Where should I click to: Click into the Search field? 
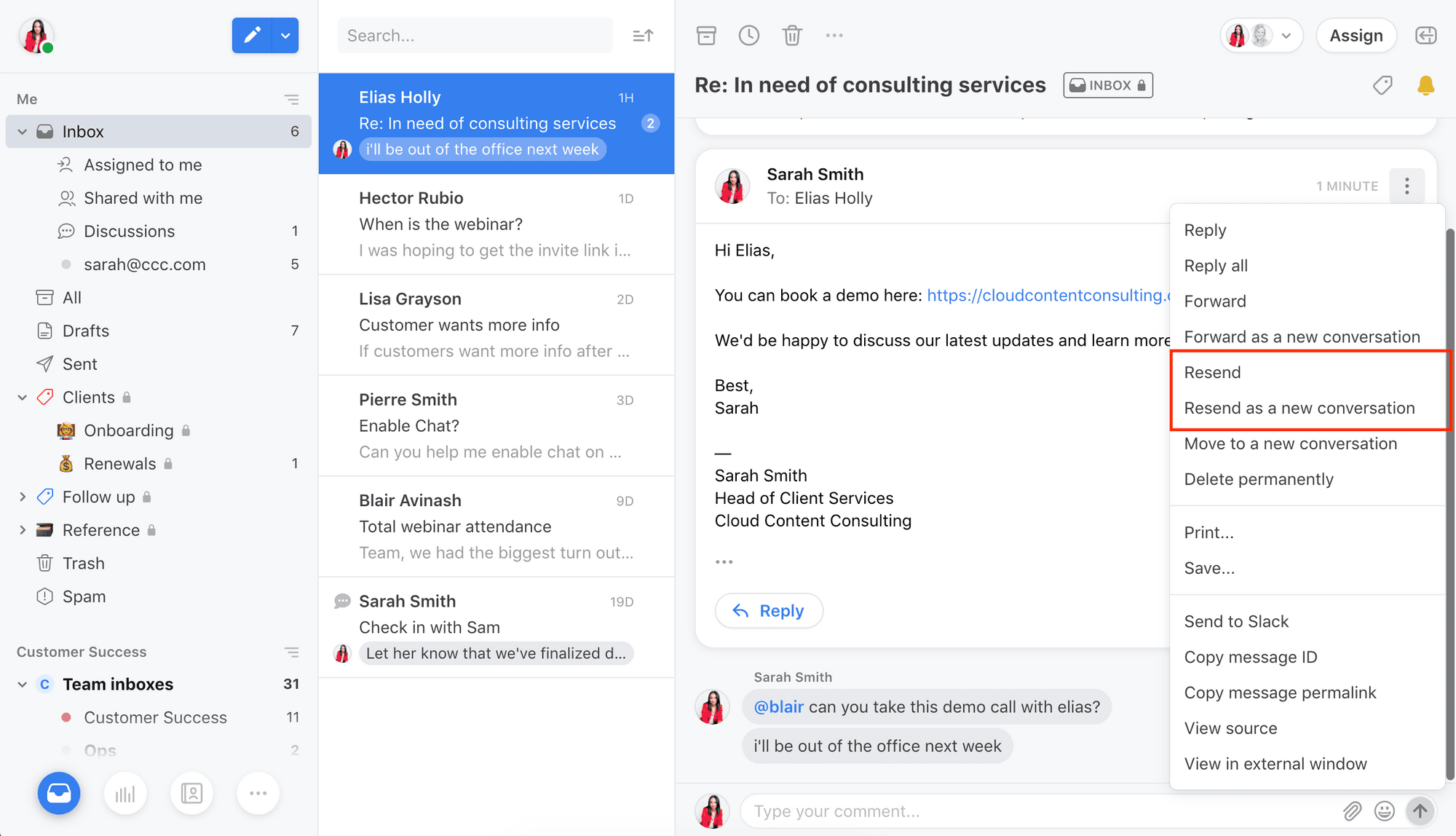tap(475, 36)
